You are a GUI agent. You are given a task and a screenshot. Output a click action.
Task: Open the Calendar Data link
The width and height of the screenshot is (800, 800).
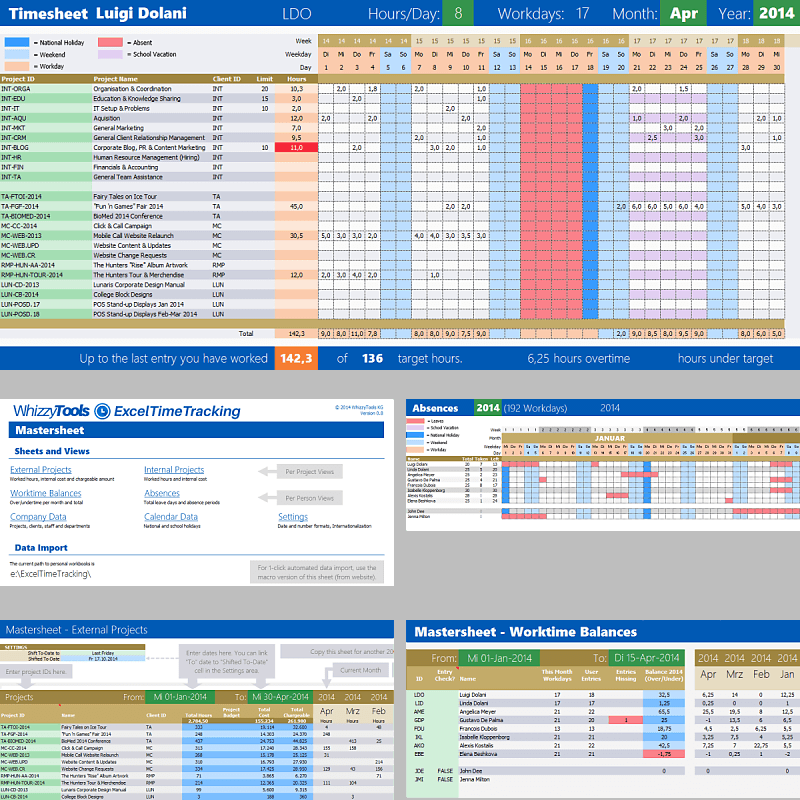point(171,516)
